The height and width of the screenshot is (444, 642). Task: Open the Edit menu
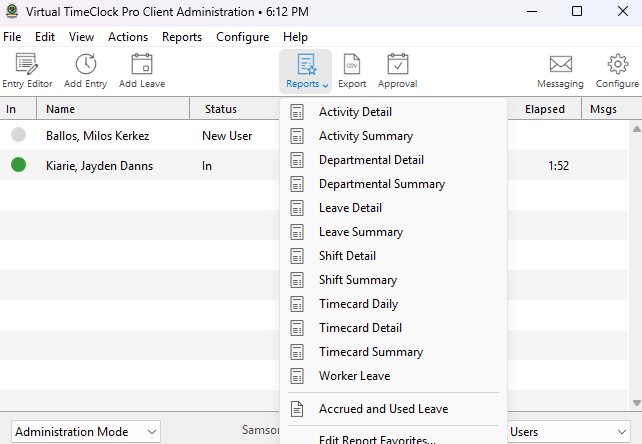point(45,37)
